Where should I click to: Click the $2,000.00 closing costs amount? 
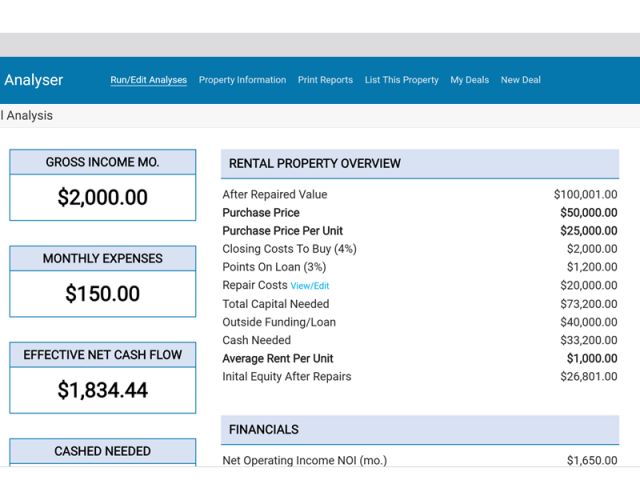592,249
